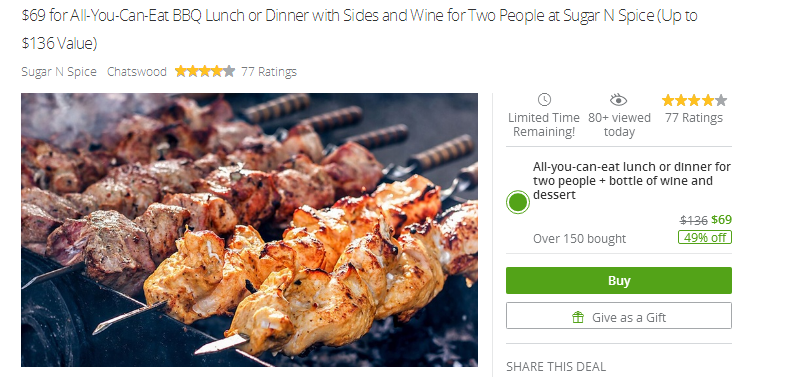Screen dimensions: 786x377
Task: Click the 49% off discount badge
Action: point(704,238)
